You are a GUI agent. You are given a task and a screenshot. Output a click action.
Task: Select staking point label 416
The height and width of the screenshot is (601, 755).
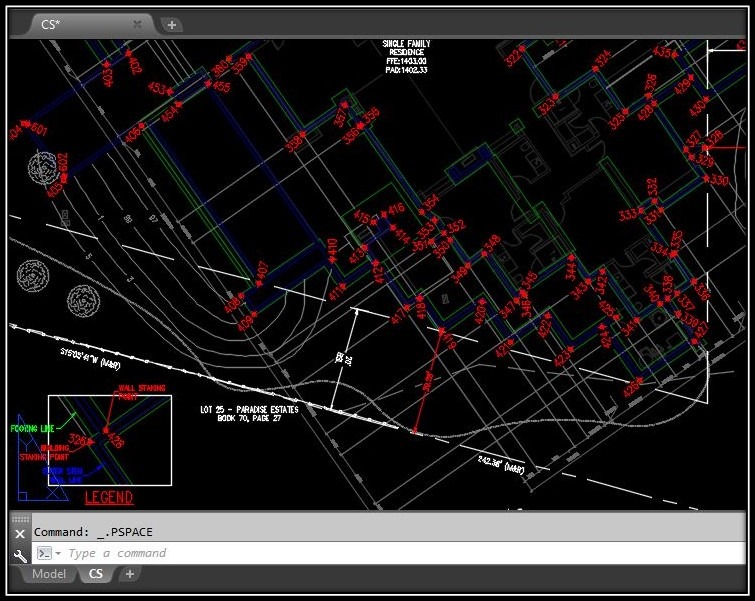397,209
